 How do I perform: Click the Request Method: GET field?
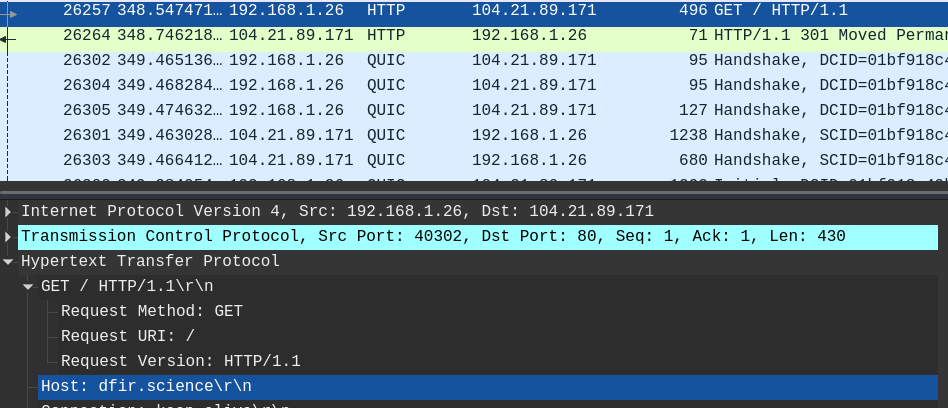[x=151, y=311]
